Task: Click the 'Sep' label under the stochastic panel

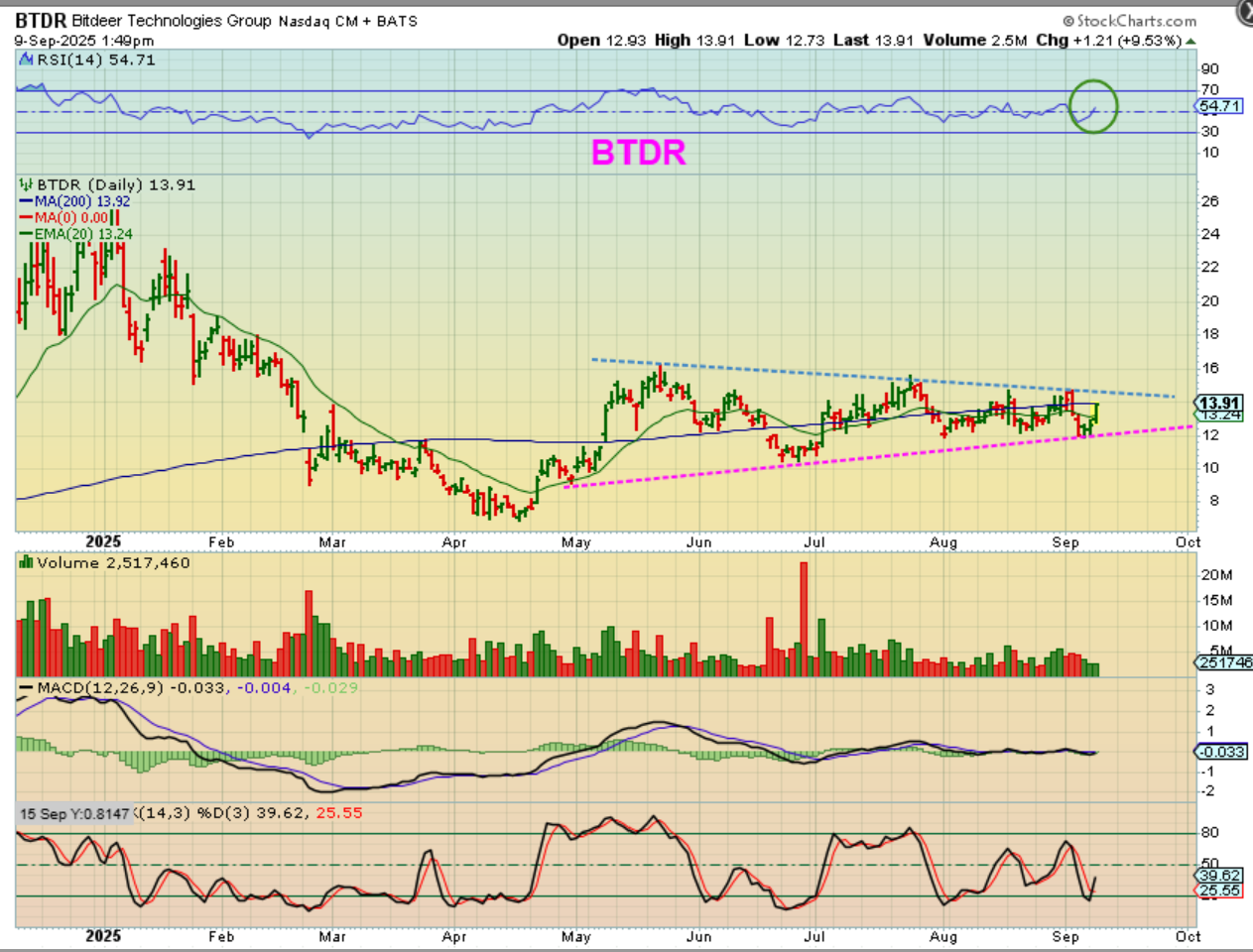Action: (x=1065, y=936)
